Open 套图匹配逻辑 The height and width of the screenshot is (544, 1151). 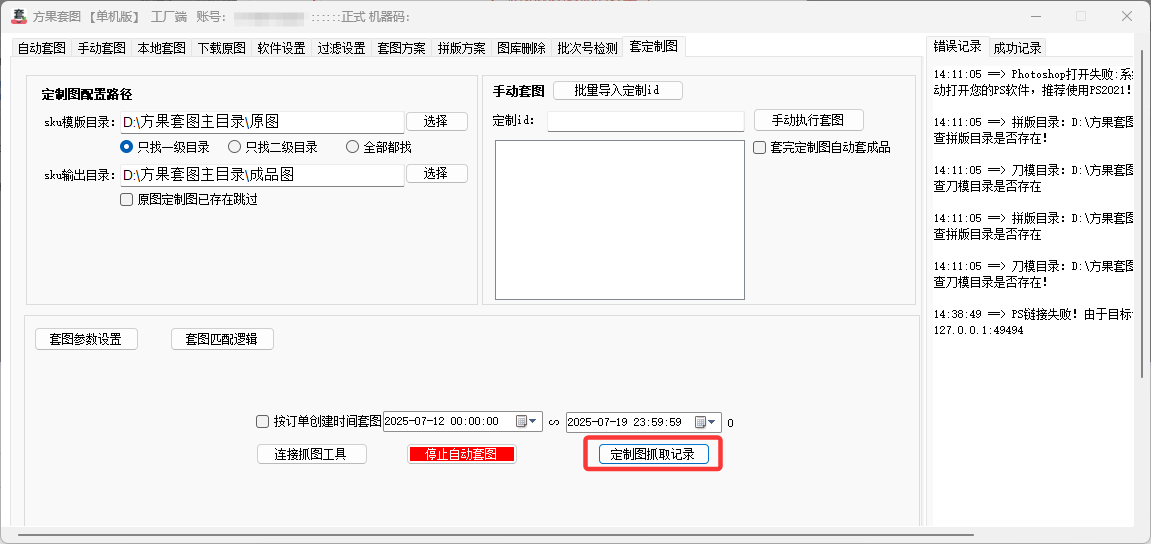pyautogui.click(x=222, y=339)
